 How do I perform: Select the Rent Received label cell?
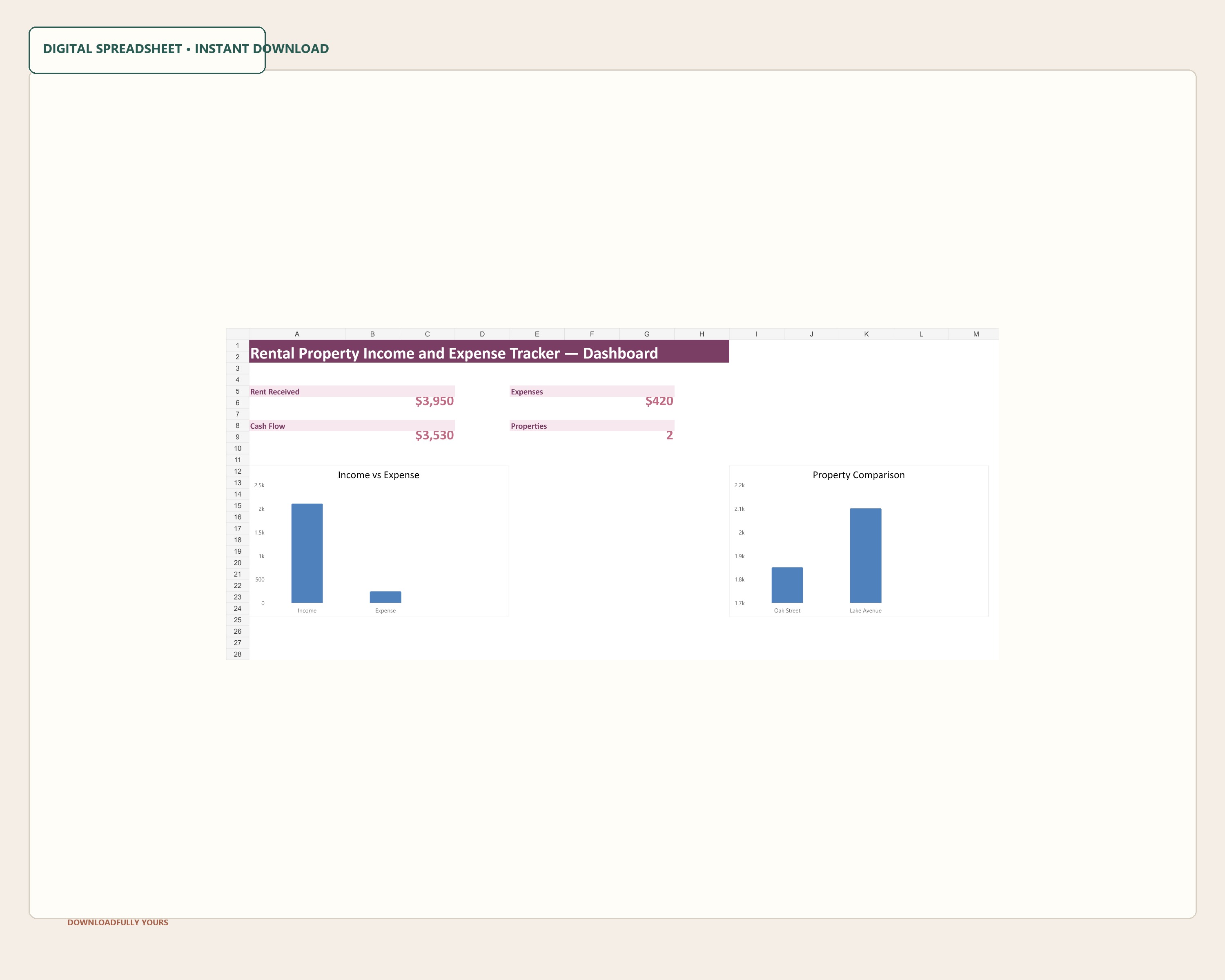[x=352, y=392]
